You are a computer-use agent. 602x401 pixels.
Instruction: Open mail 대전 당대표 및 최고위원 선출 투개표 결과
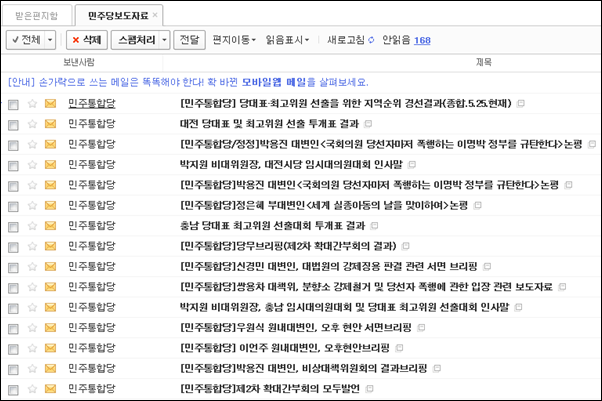tap(270, 124)
